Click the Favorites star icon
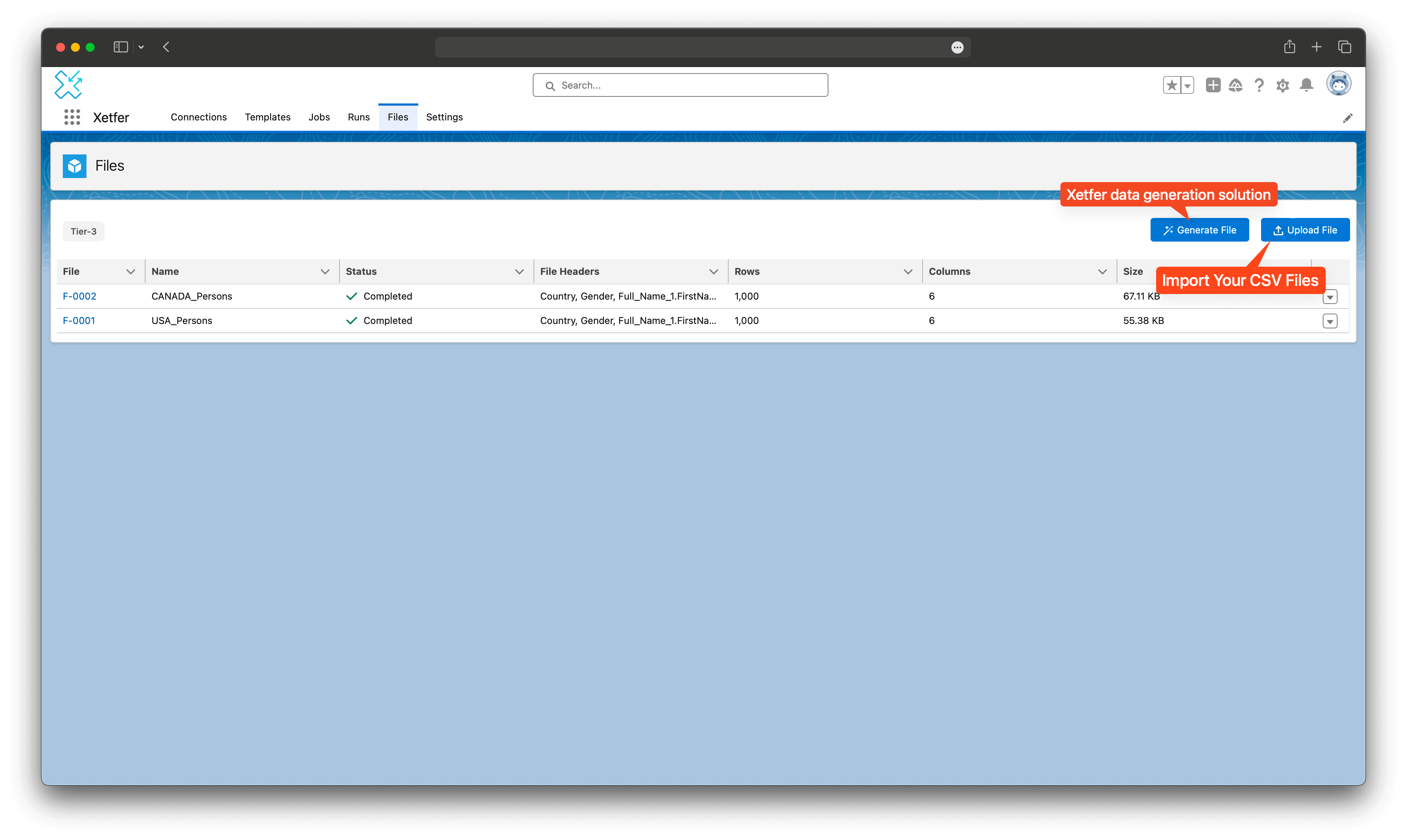This screenshot has width=1407, height=840. pos(1172,85)
